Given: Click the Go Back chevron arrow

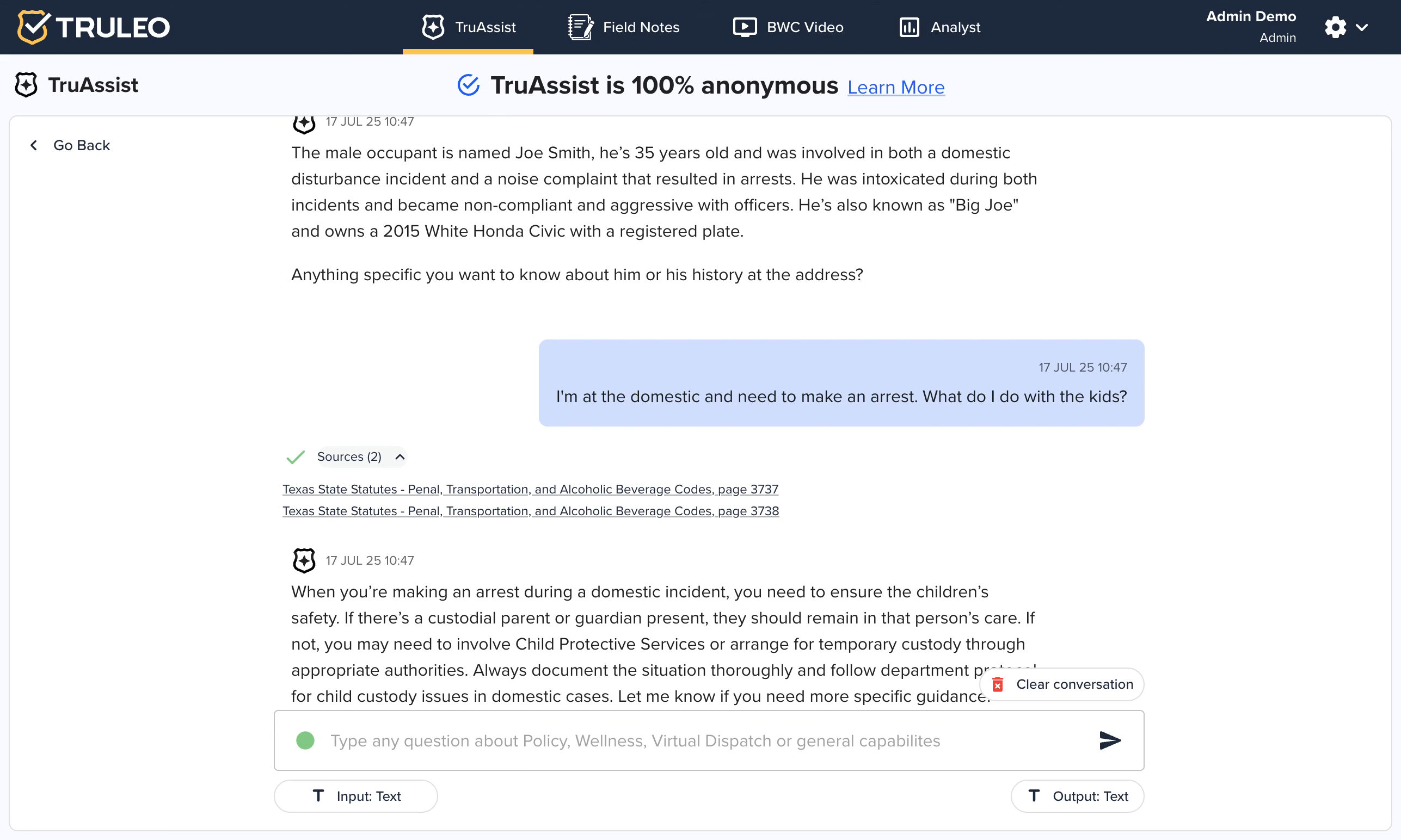Looking at the screenshot, I should tap(34, 145).
